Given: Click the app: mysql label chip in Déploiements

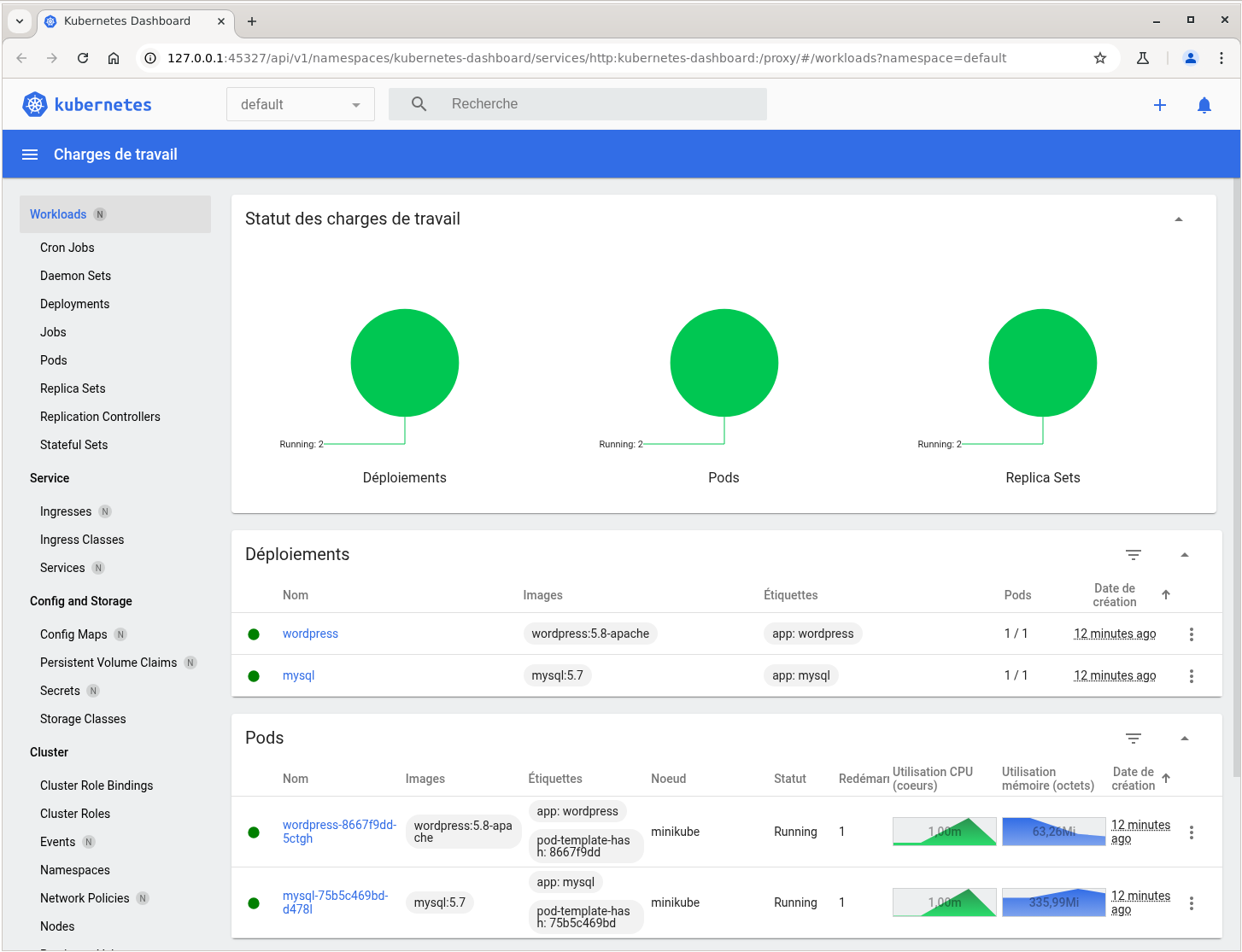Looking at the screenshot, I should (x=801, y=675).
